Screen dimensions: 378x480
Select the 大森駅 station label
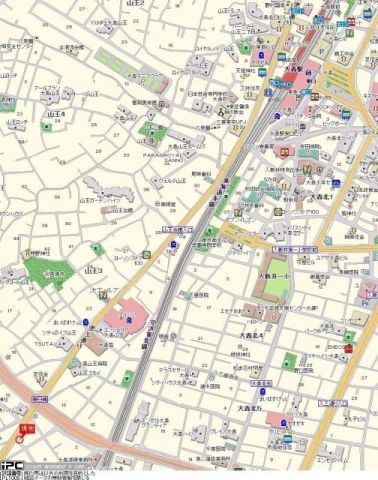click(294, 70)
